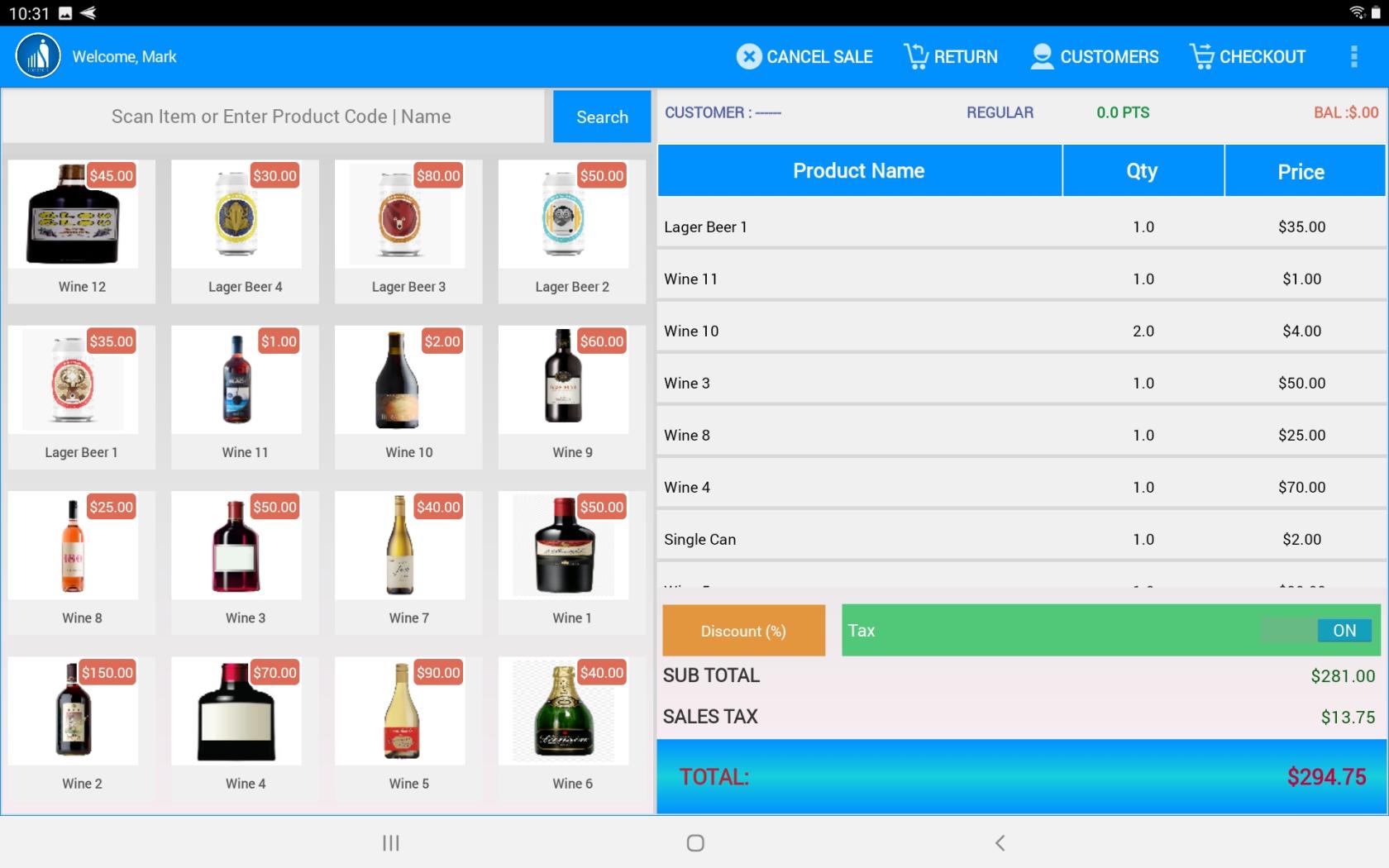The image size is (1389, 868).
Task: Click the Cancel Sale icon
Action: tap(748, 56)
